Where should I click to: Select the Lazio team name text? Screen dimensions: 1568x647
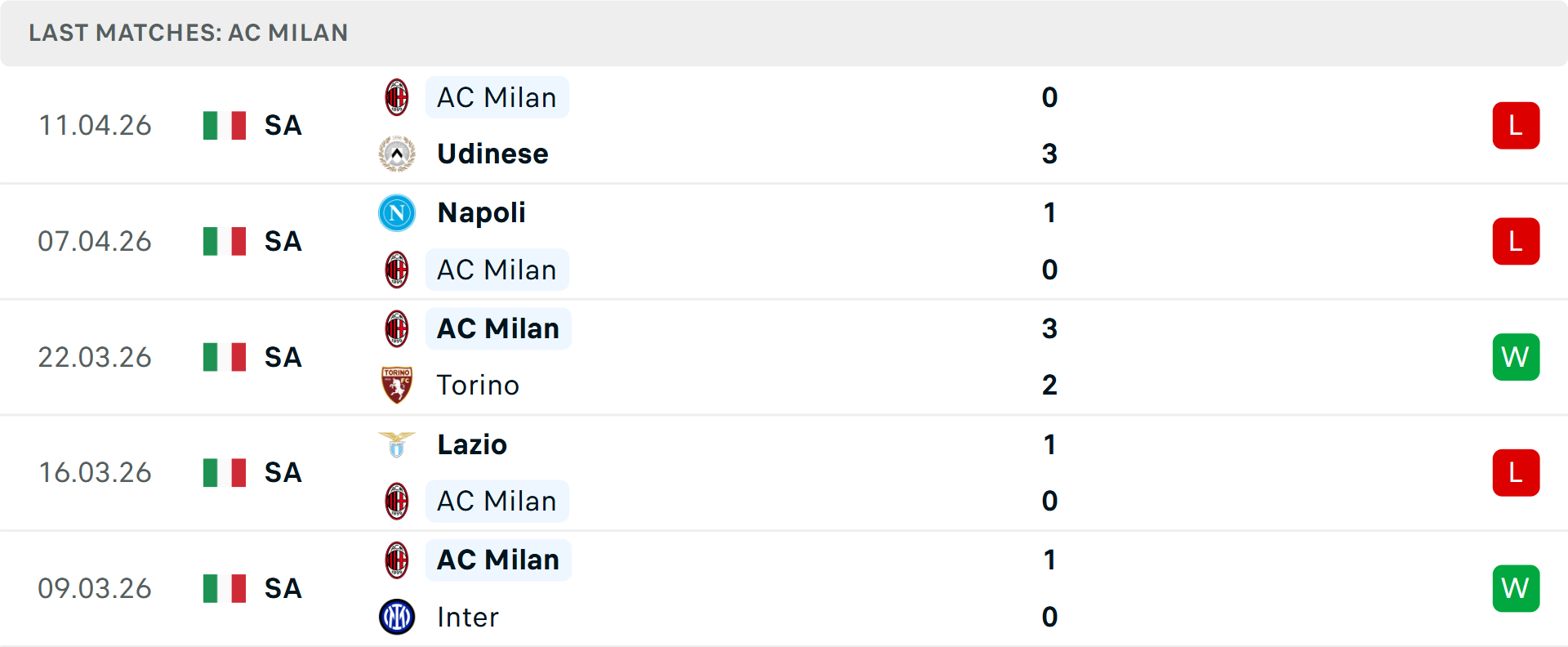(471, 444)
